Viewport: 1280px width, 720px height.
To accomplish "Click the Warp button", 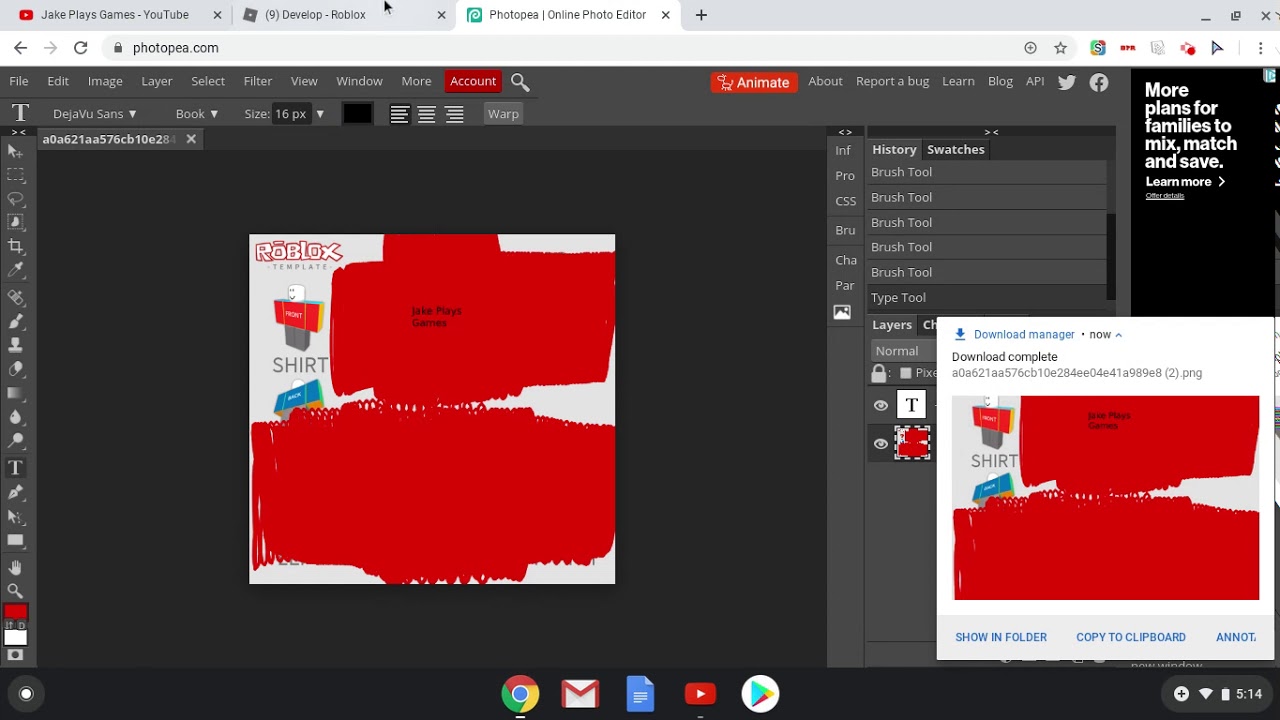I will pyautogui.click(x=503, y=114).
